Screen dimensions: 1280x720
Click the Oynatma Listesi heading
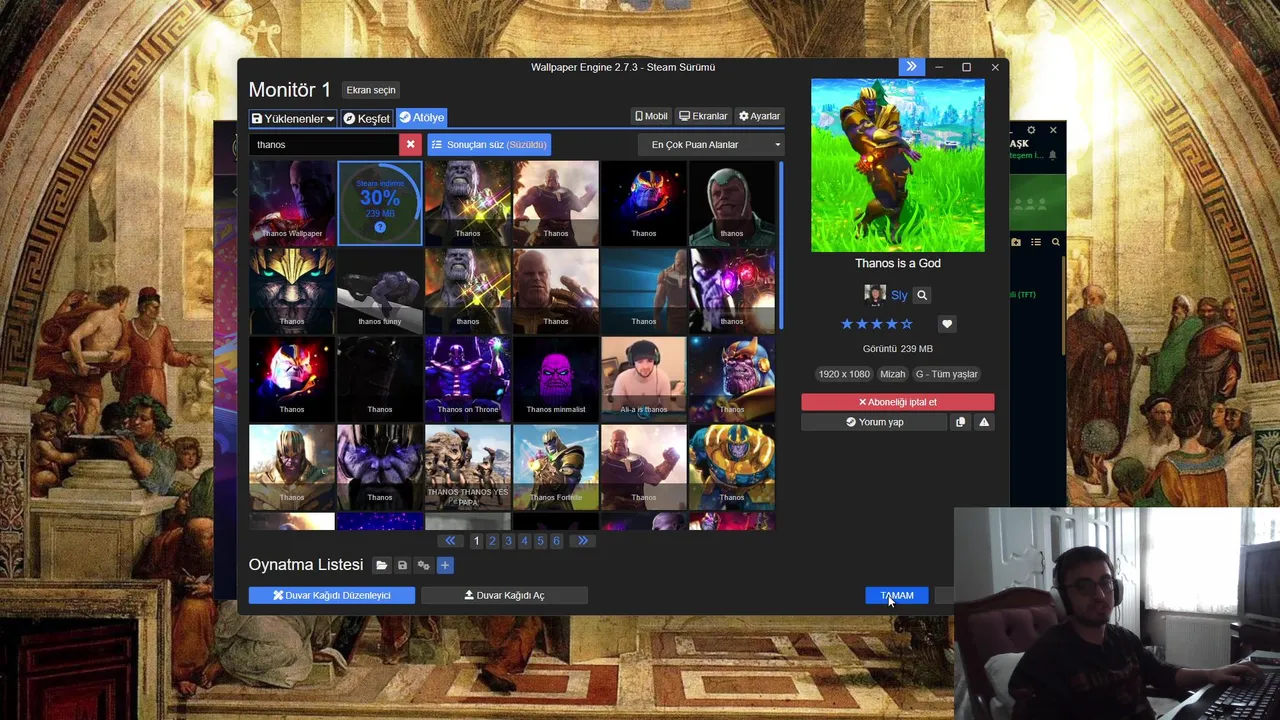(306, 565)
